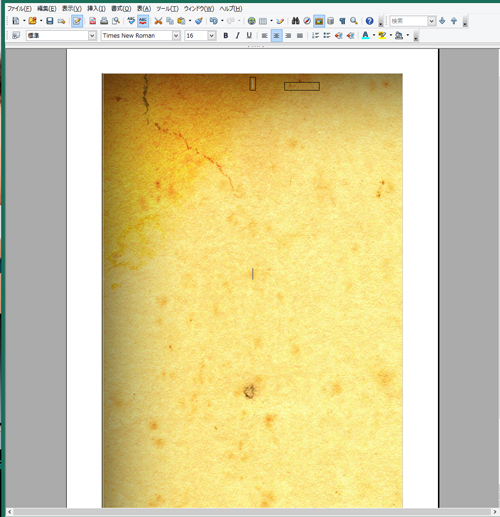Open a file with the folder icon
Viewport: 500px width, 517px height.
tap(32, 21)
